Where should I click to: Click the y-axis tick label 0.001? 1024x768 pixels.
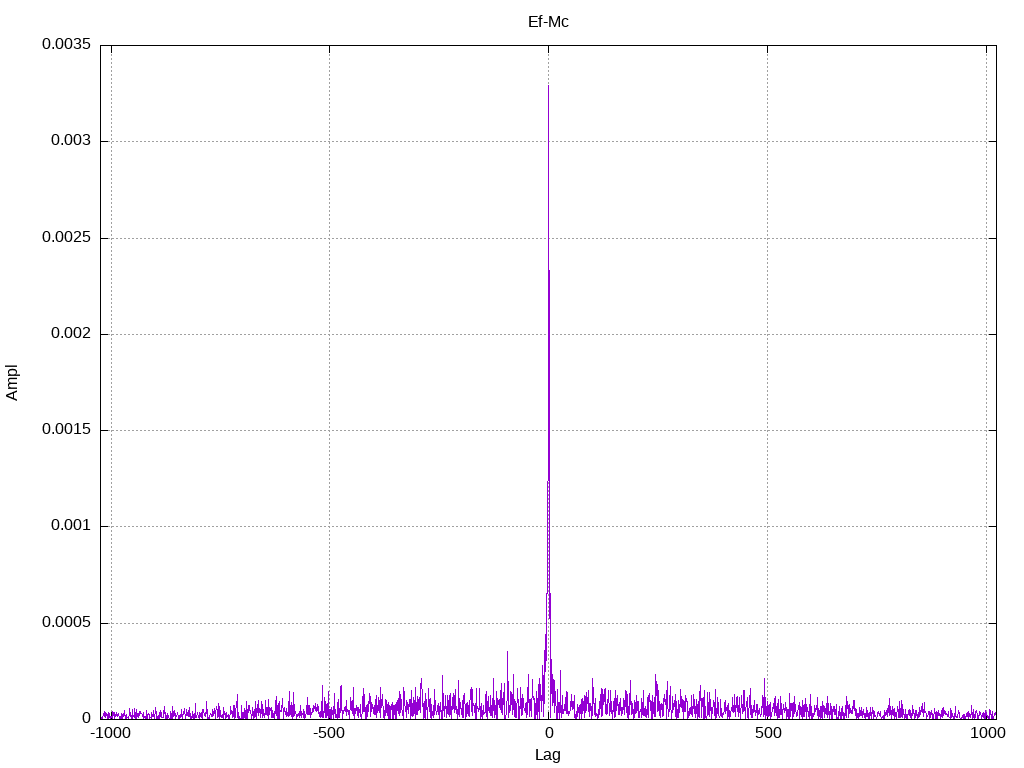coord(71,526)
